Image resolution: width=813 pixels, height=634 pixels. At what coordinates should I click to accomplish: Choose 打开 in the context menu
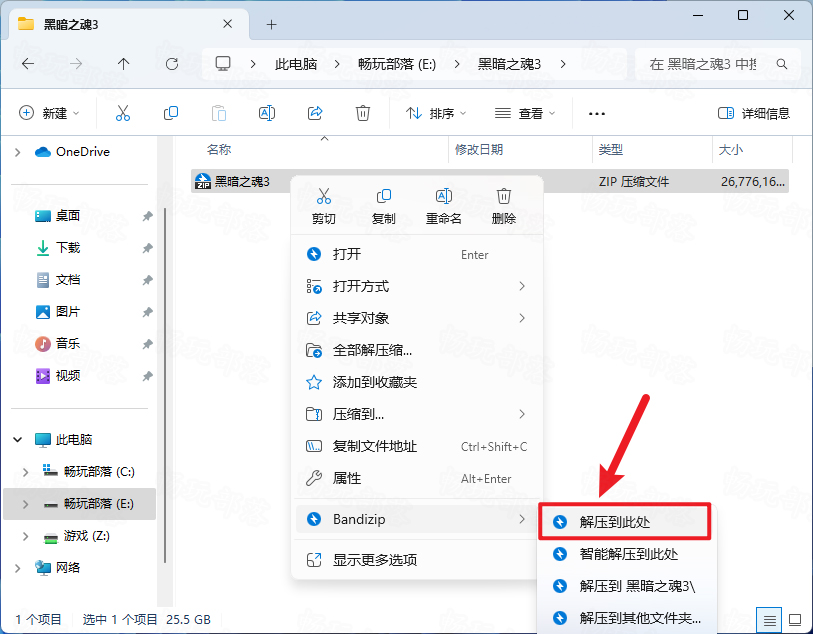click(418, 255)
